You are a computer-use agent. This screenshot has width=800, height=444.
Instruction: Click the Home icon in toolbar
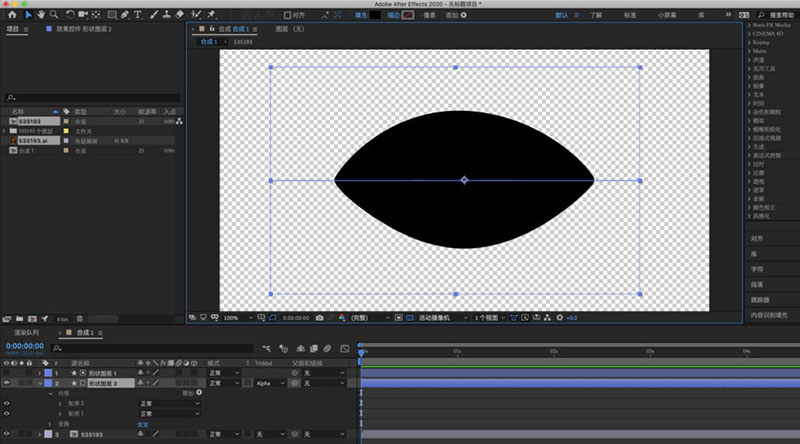[x=10, y=15]
